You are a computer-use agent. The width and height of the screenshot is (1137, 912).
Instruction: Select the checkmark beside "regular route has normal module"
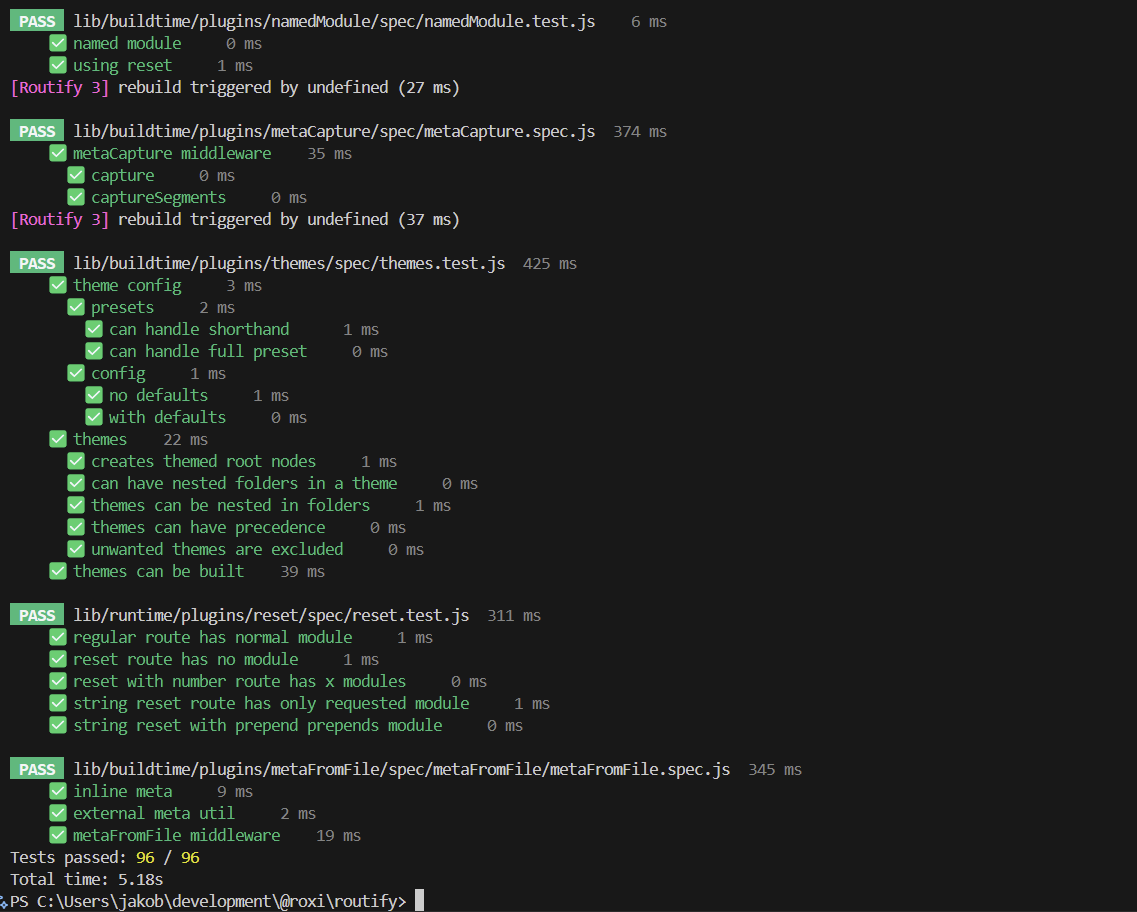pyautogui.click(x=58, y=637)
